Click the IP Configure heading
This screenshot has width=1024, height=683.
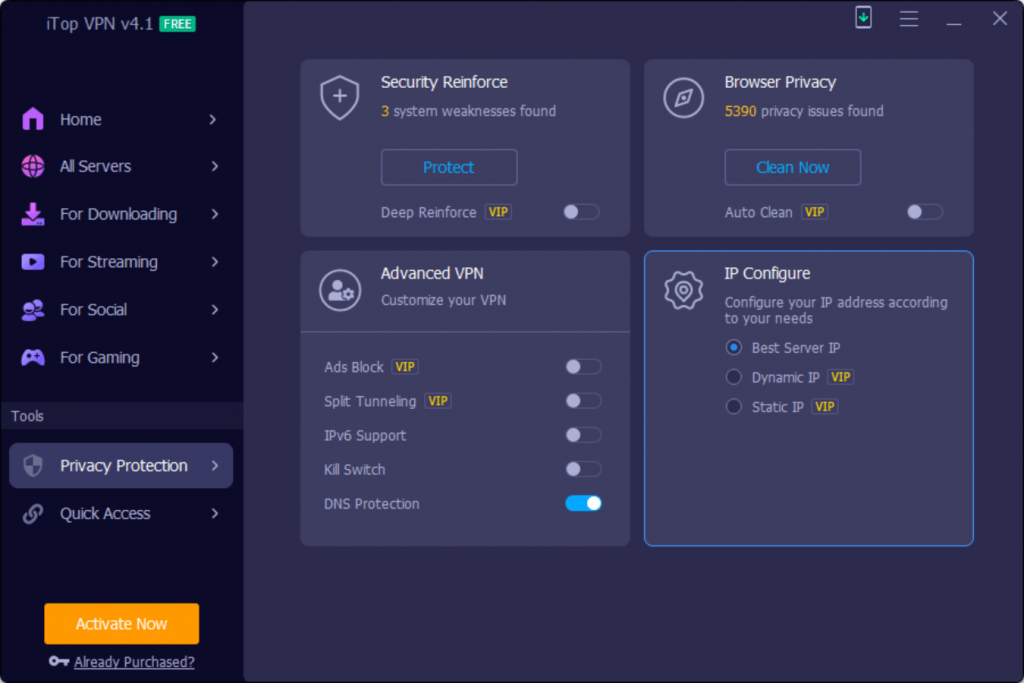[x=767, y=274]
